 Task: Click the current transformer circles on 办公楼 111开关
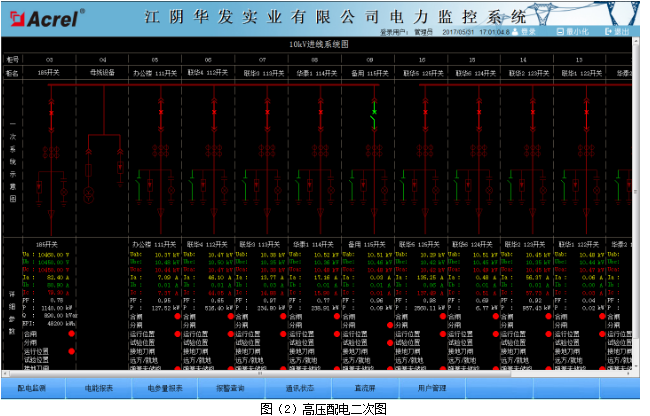point(161,151)
